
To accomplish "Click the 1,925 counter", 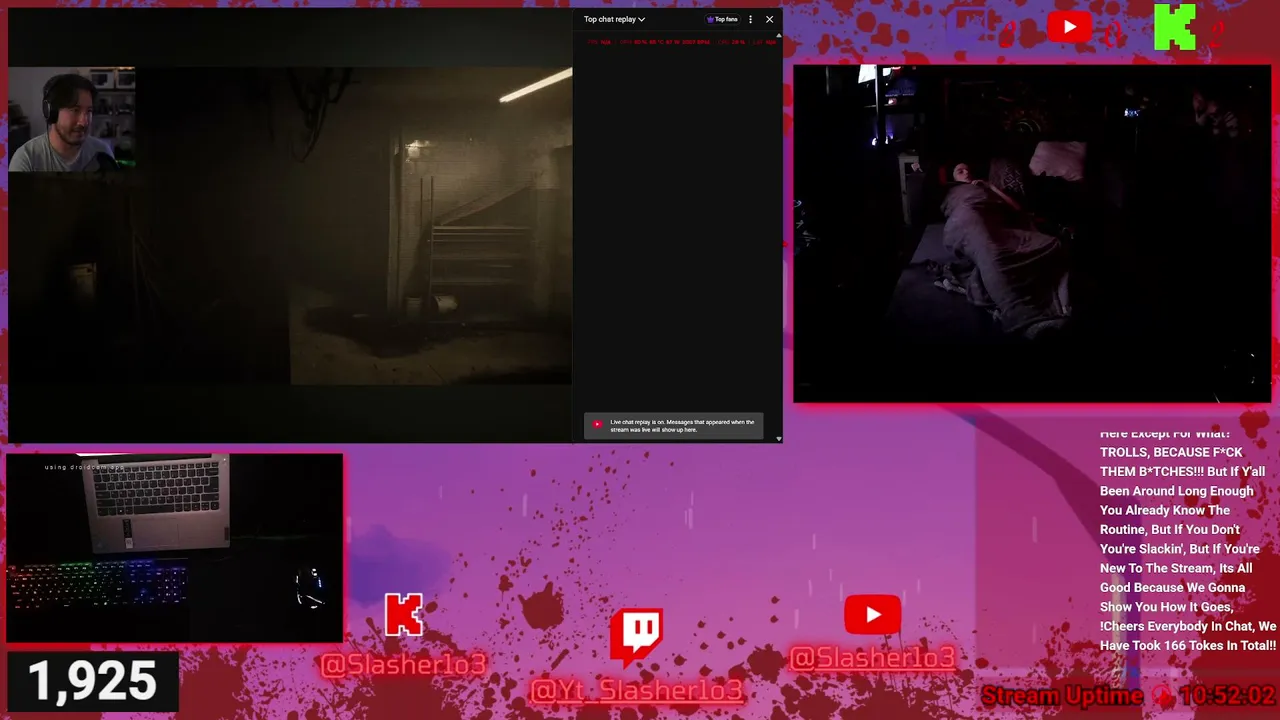I will (x=92, y=681).
